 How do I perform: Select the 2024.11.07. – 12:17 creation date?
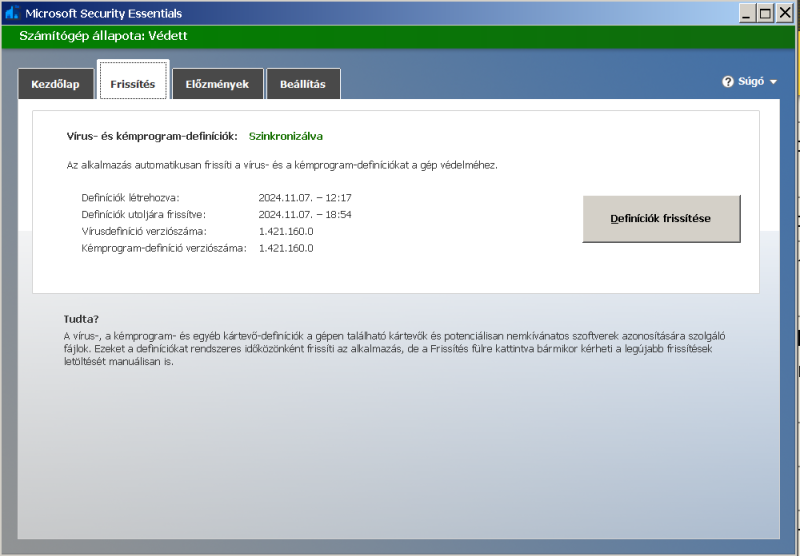[305, 198]
